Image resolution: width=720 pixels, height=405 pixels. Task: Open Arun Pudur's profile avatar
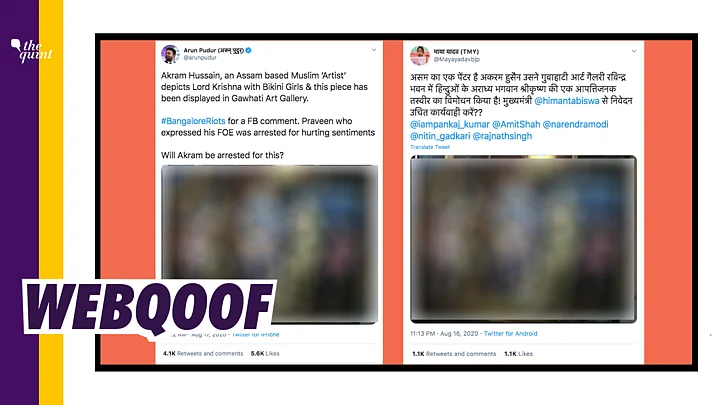click(170, 54)
